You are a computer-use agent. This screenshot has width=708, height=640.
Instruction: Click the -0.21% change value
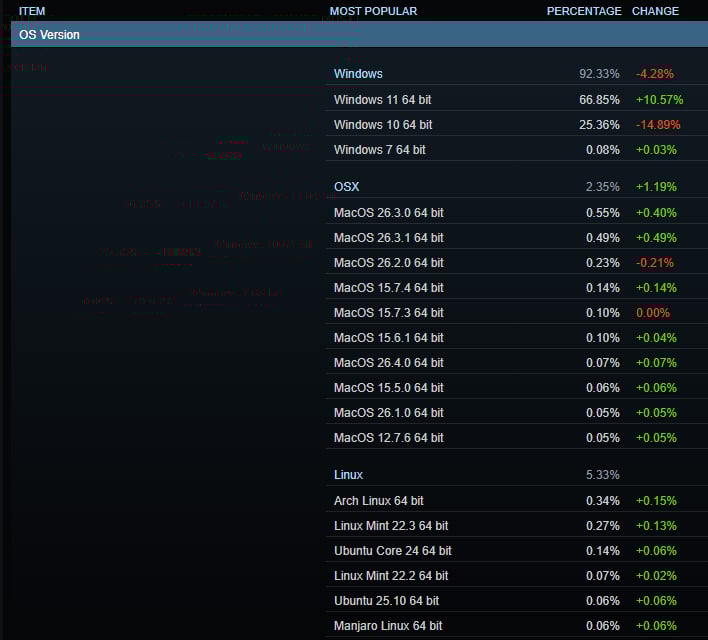[x=655, y=262]
